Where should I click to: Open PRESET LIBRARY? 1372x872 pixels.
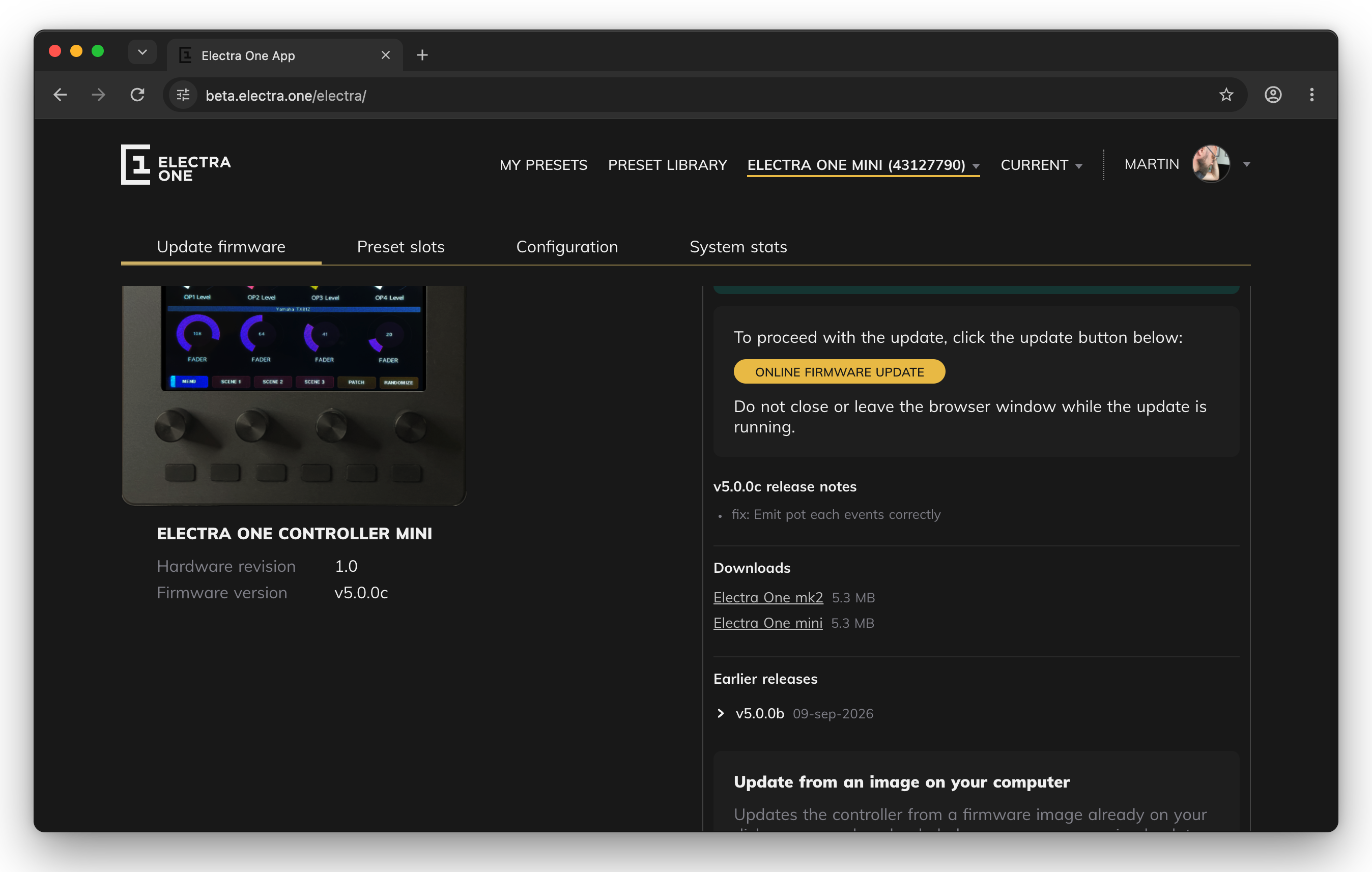tap(667, 165)
